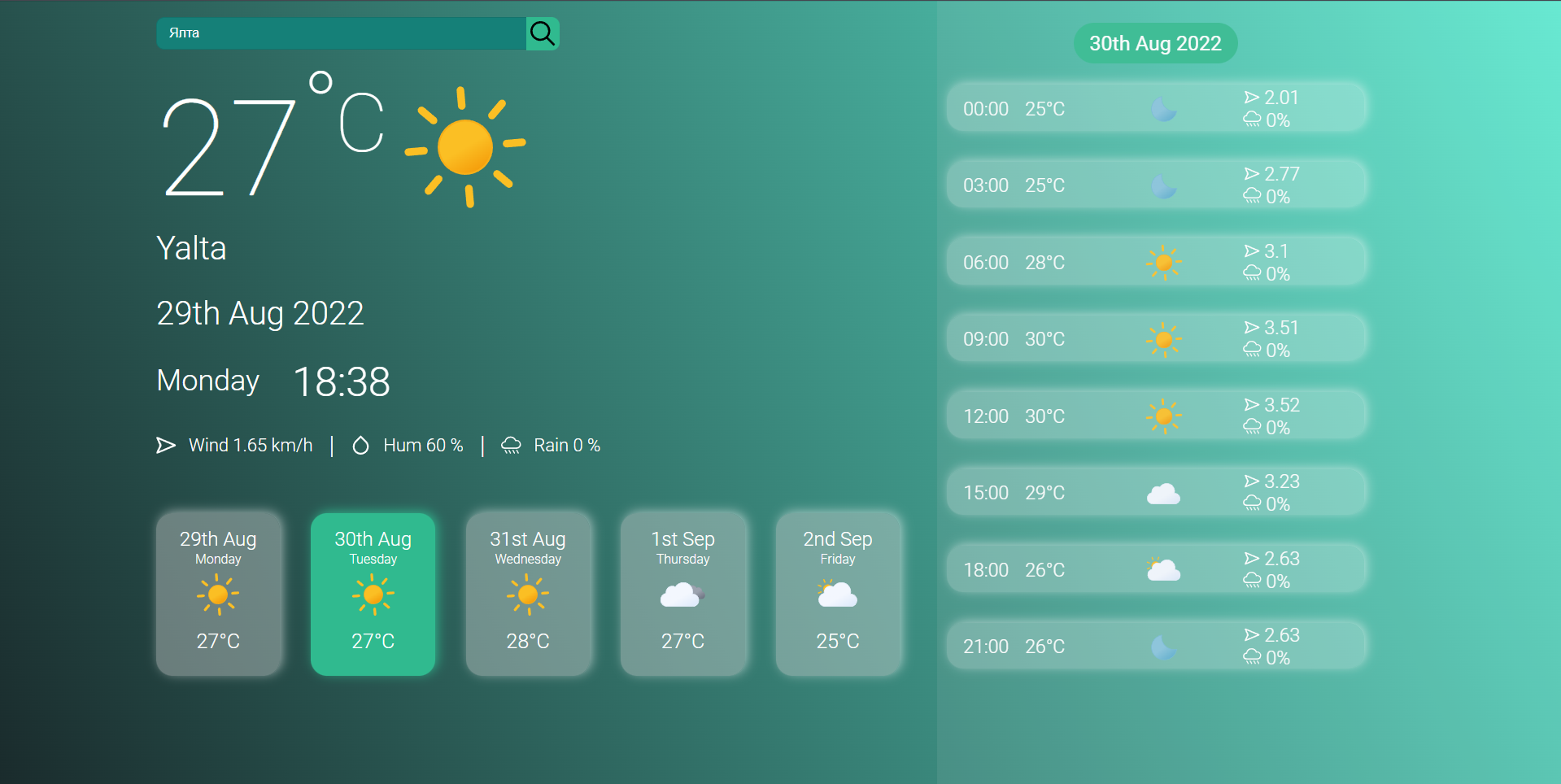Click the rain icon next to Rain 0 %
The image size is (1561, 784).
[511, 445]
